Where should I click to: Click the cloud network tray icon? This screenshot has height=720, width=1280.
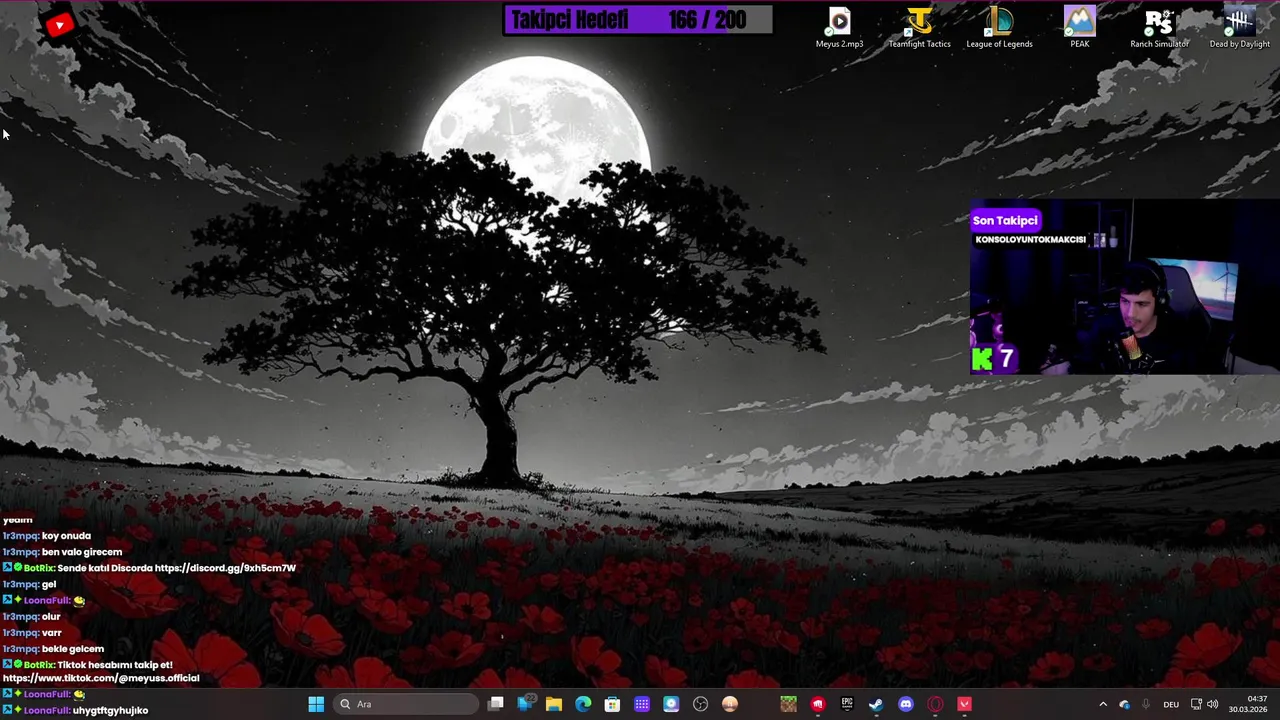[1125, 704]
